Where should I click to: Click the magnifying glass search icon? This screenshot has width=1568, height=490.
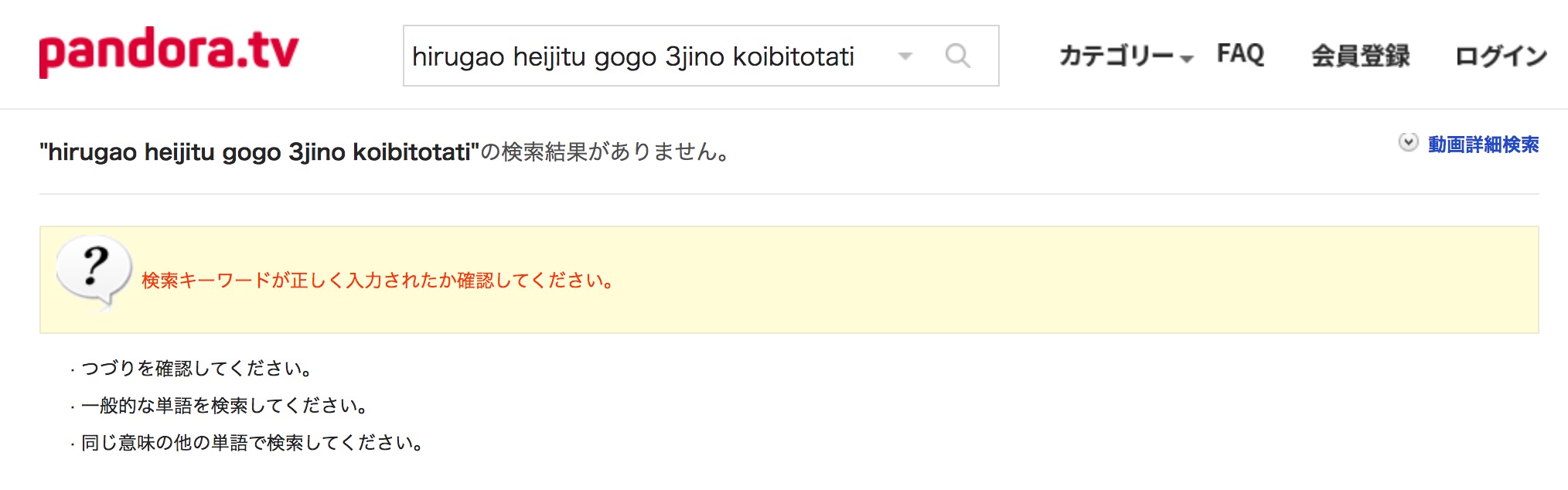(x=957, y=56)
